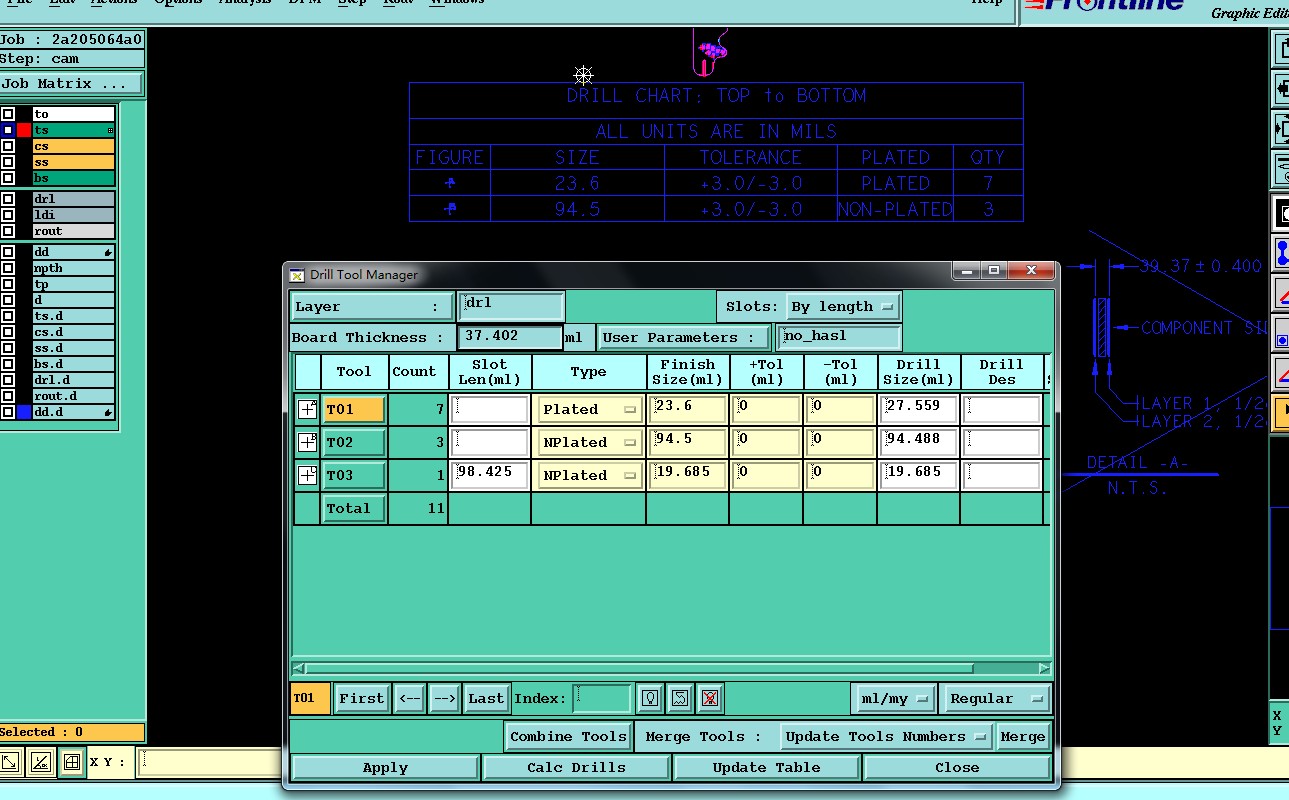Open the Update Tools Numbers dropdown

[x=886, y=736]
